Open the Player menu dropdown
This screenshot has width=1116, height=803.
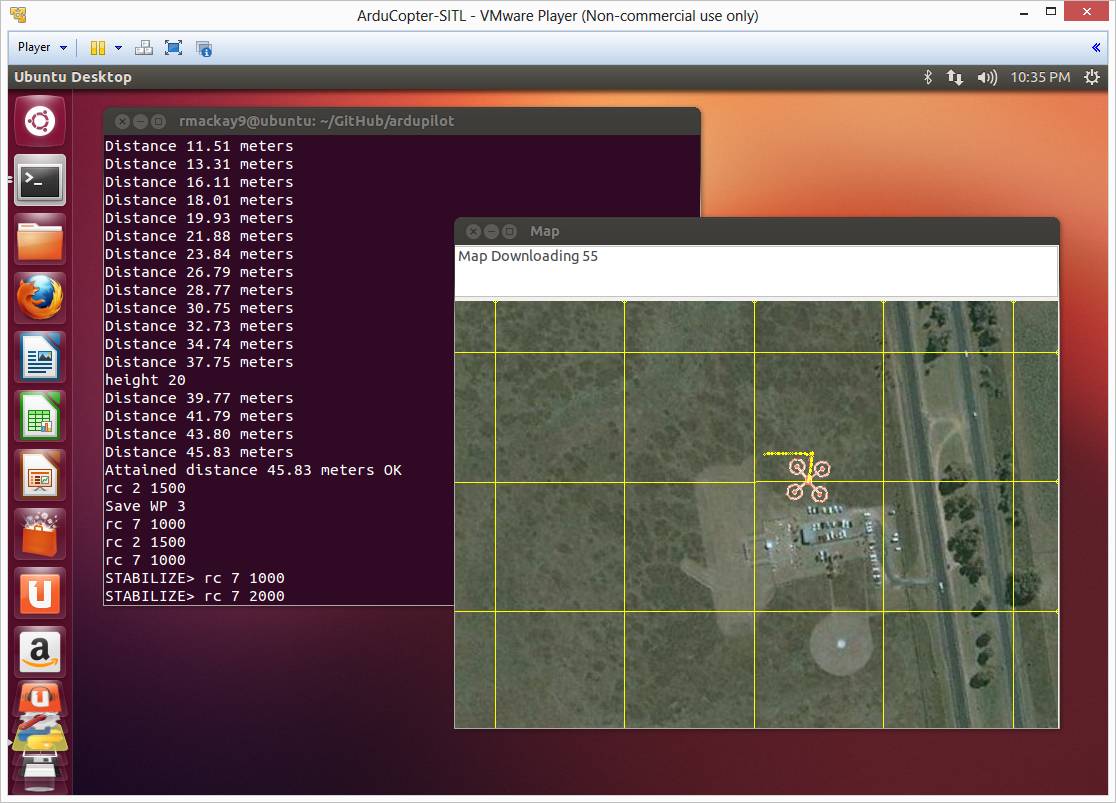(x=42, y=47)
